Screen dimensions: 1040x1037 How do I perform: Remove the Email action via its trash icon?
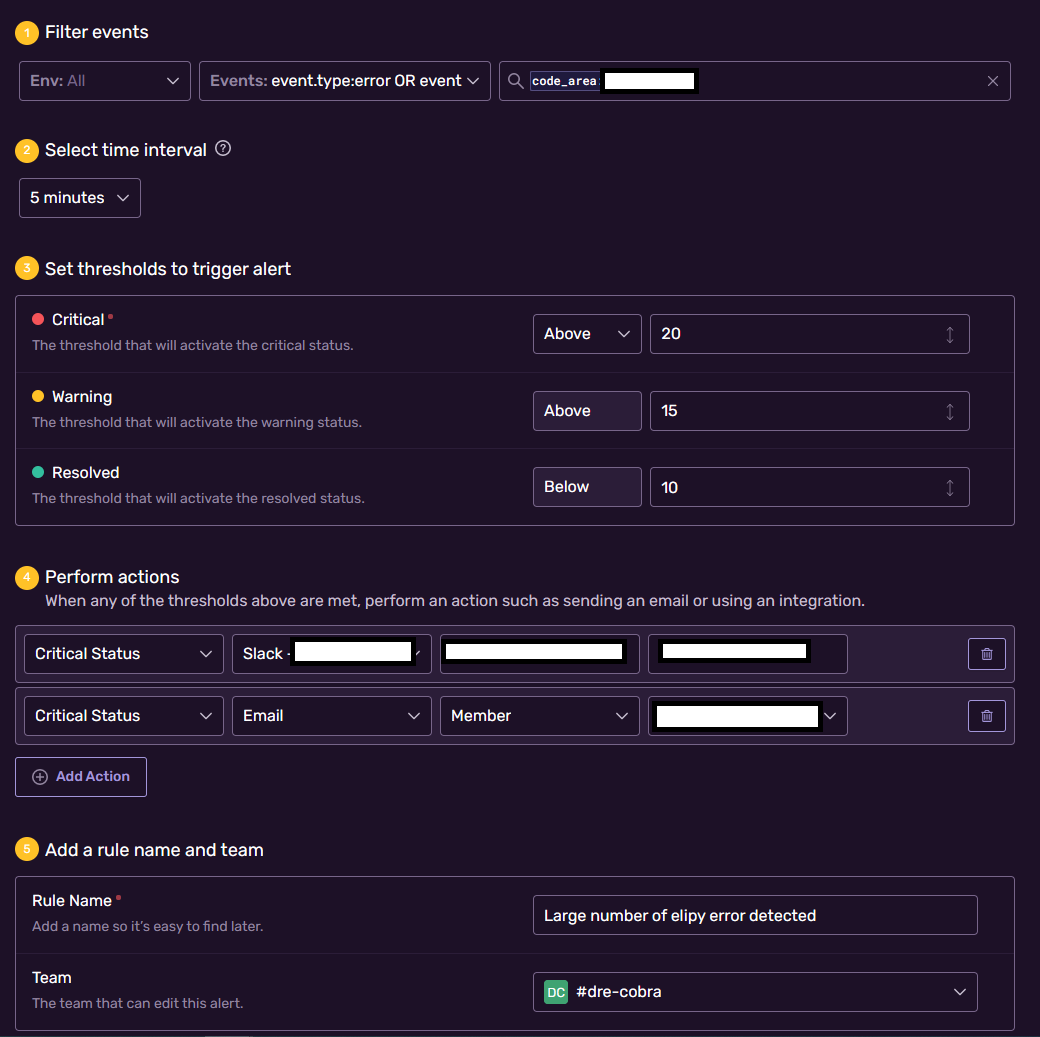point(986,715)
